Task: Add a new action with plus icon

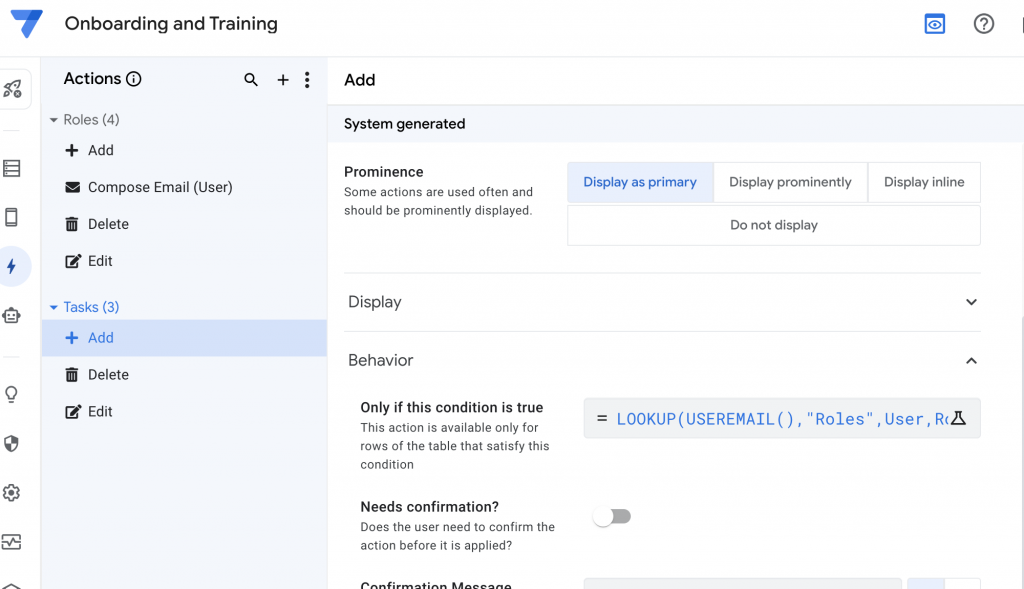Action: [283, 80]
